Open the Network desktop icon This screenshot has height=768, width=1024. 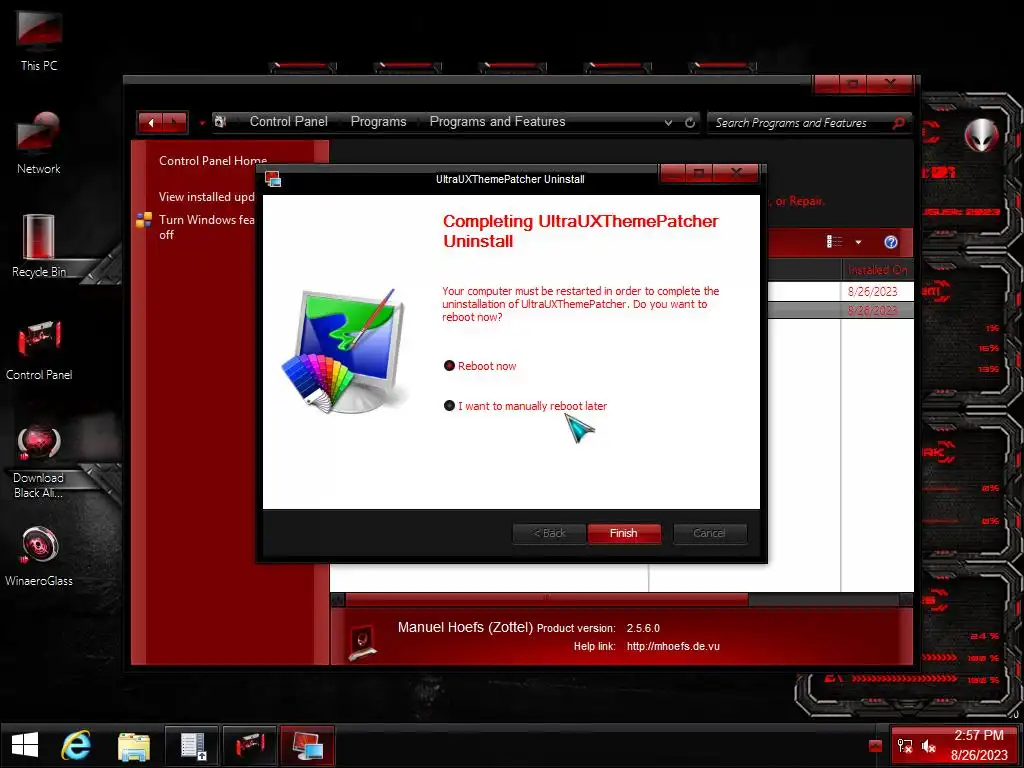click(39, 143)
